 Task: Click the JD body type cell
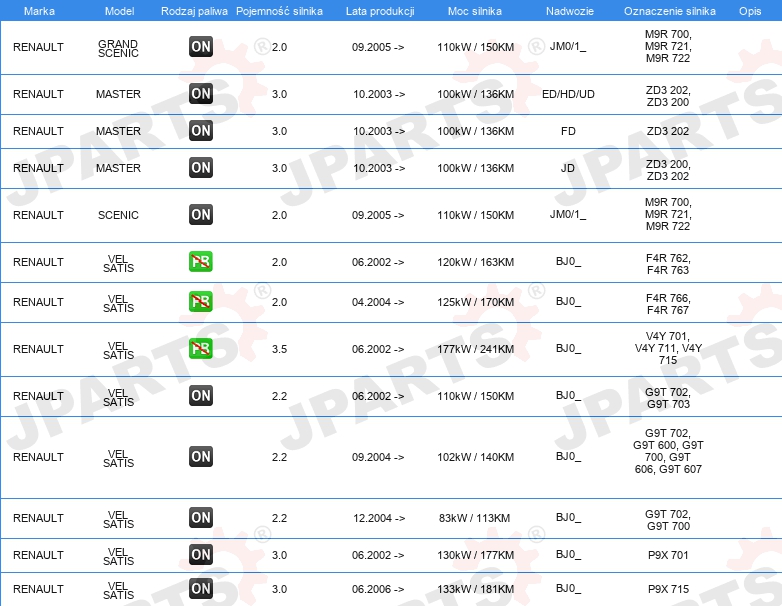coord(568,168)
